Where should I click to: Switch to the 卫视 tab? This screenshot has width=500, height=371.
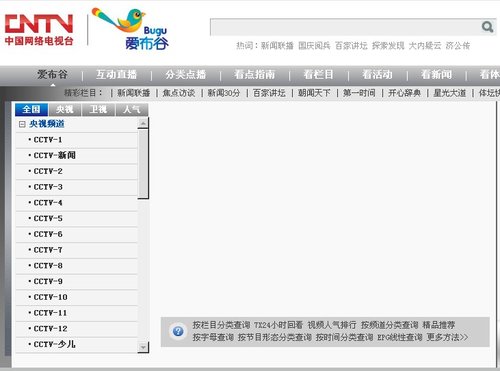coord(98,109)
